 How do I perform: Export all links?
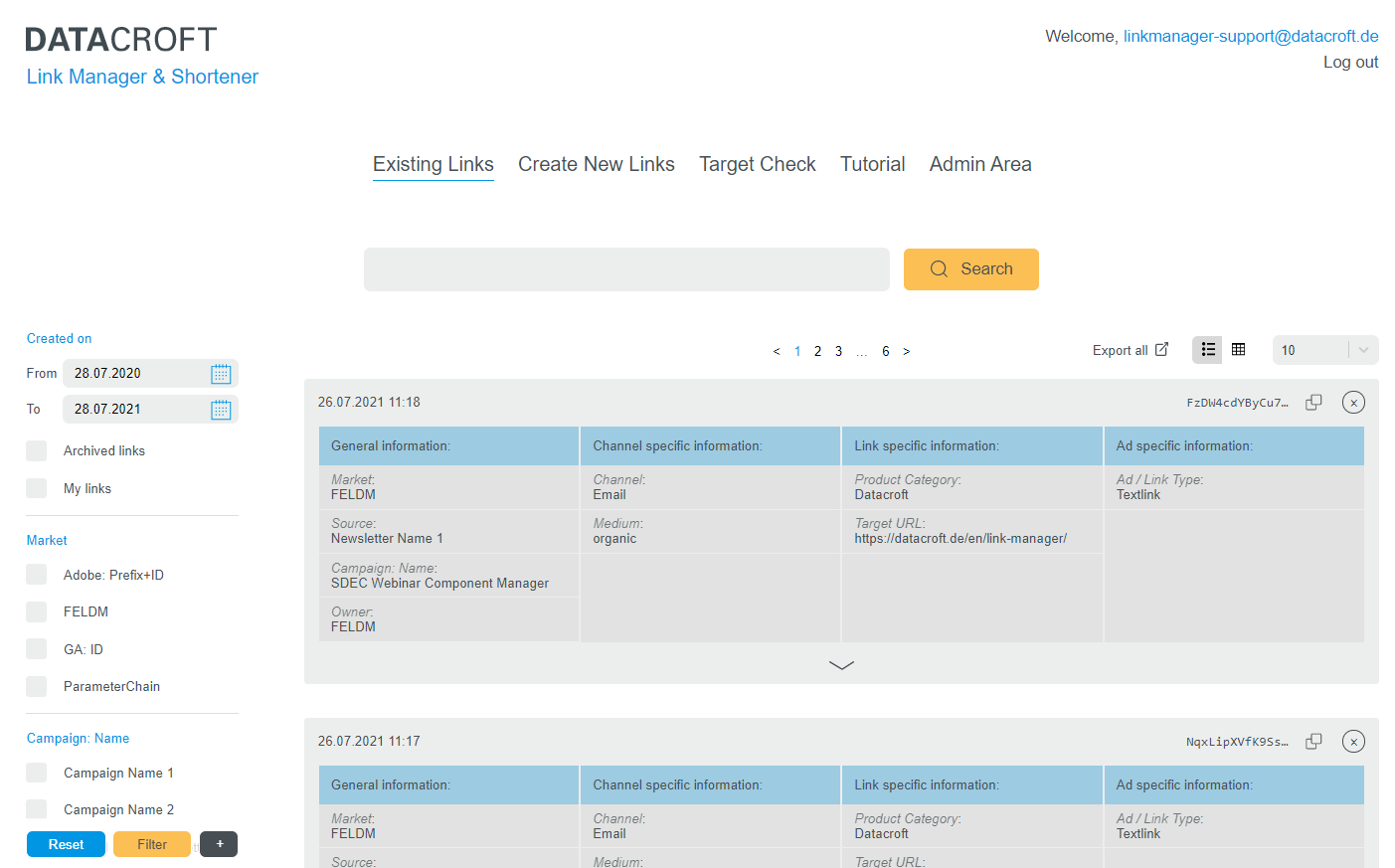[1131, 350]
